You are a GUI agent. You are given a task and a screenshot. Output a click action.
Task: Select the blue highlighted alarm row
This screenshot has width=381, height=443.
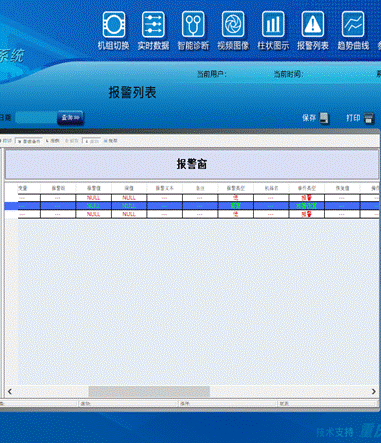click(x=192, y=206)
